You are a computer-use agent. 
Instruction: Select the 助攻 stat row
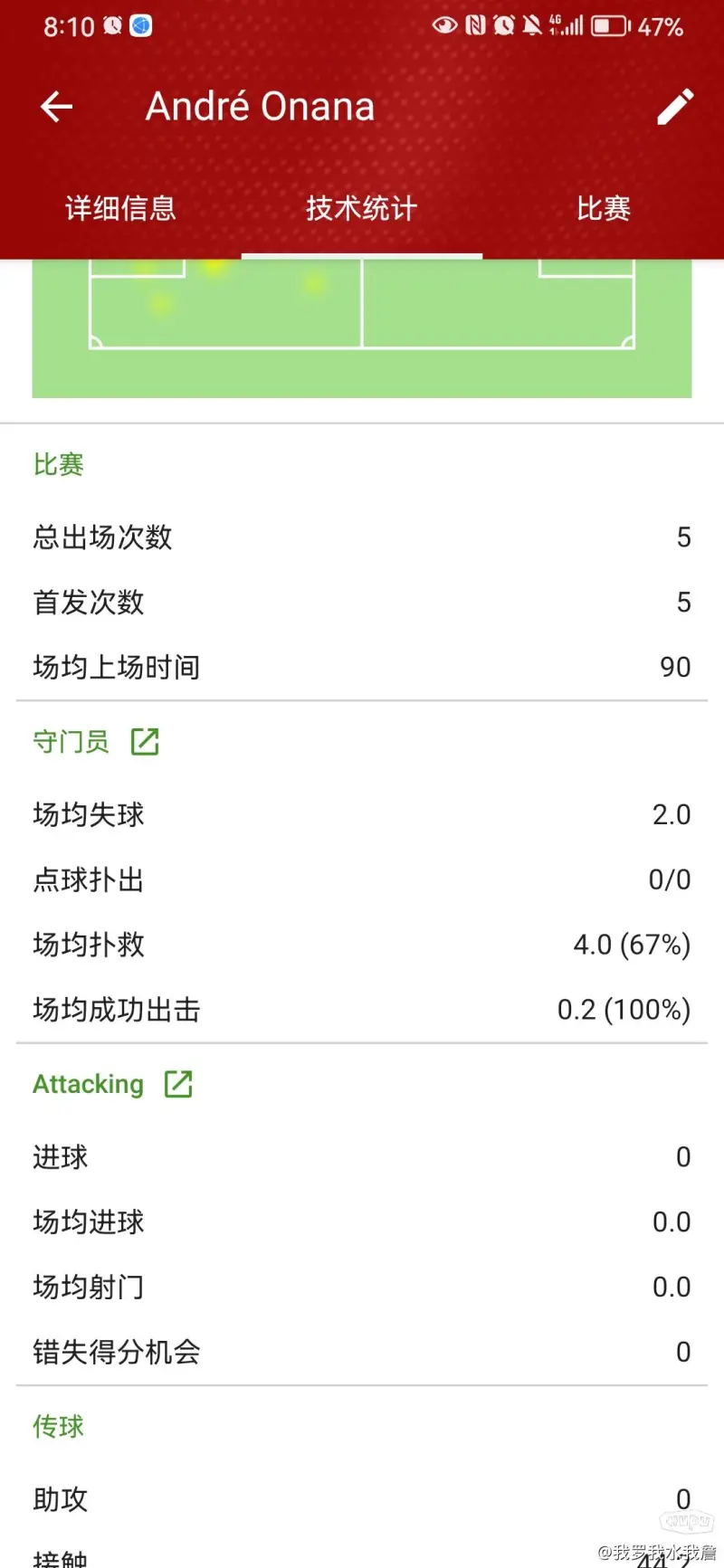click(x=362, y=1499)
